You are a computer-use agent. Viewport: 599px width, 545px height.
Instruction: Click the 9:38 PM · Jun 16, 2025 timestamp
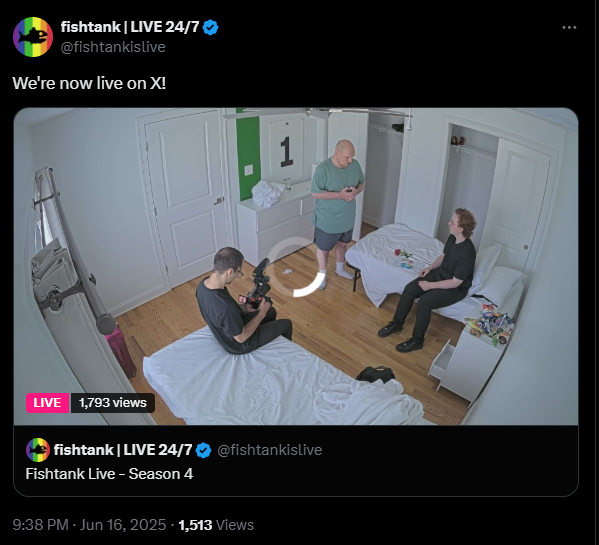click(x=89, y=525)
